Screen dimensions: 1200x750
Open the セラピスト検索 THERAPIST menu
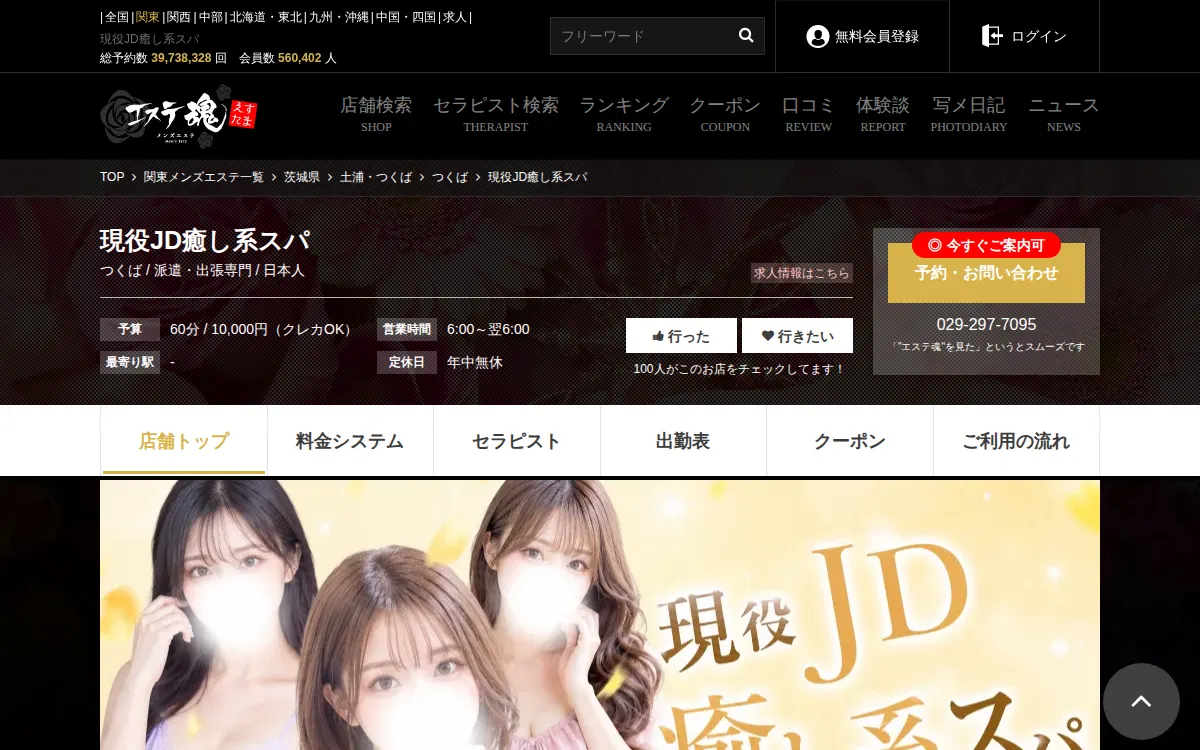click(495, 114)
